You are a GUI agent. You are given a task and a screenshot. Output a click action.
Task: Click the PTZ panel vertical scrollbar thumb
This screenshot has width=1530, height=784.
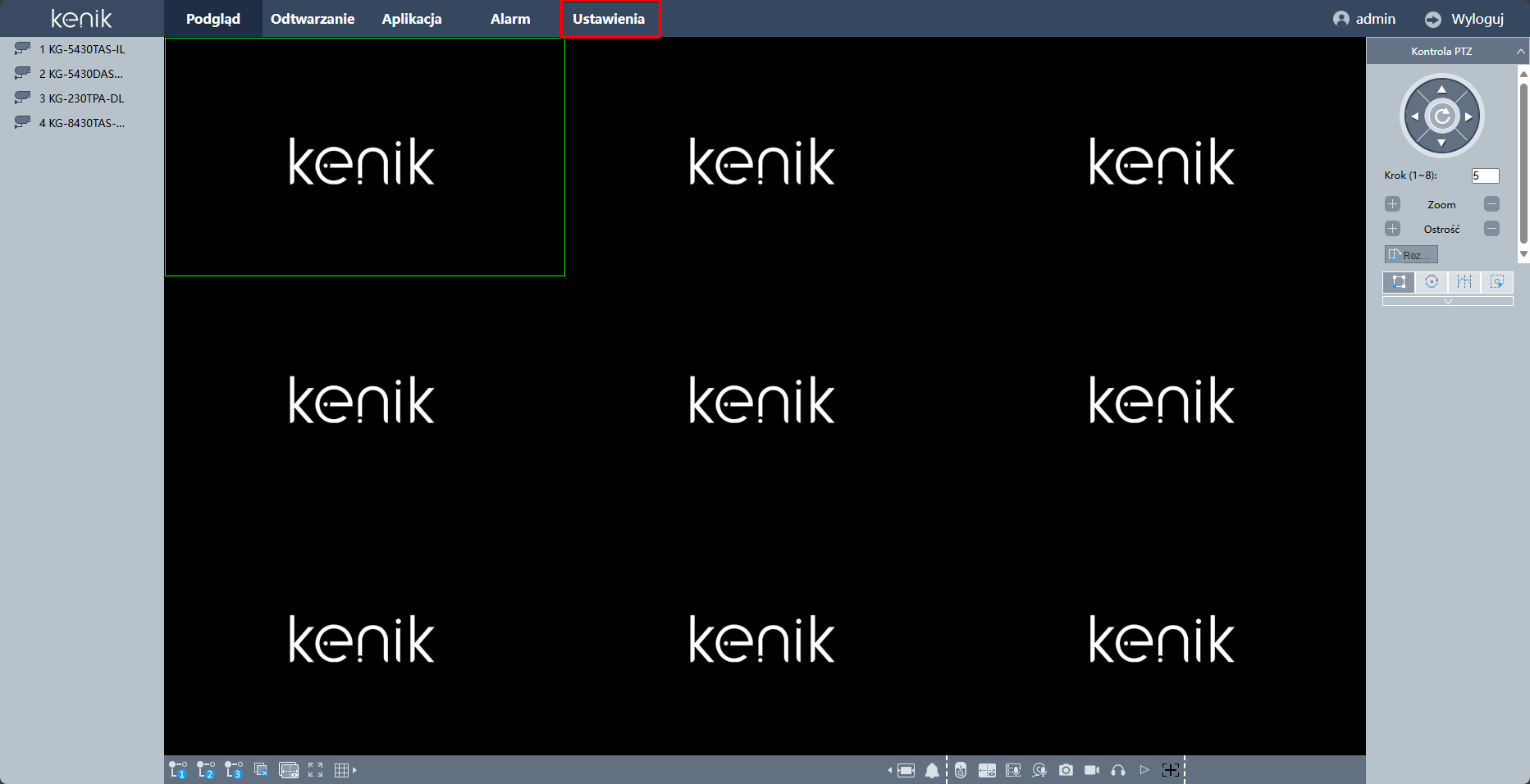coord(1523,162)
